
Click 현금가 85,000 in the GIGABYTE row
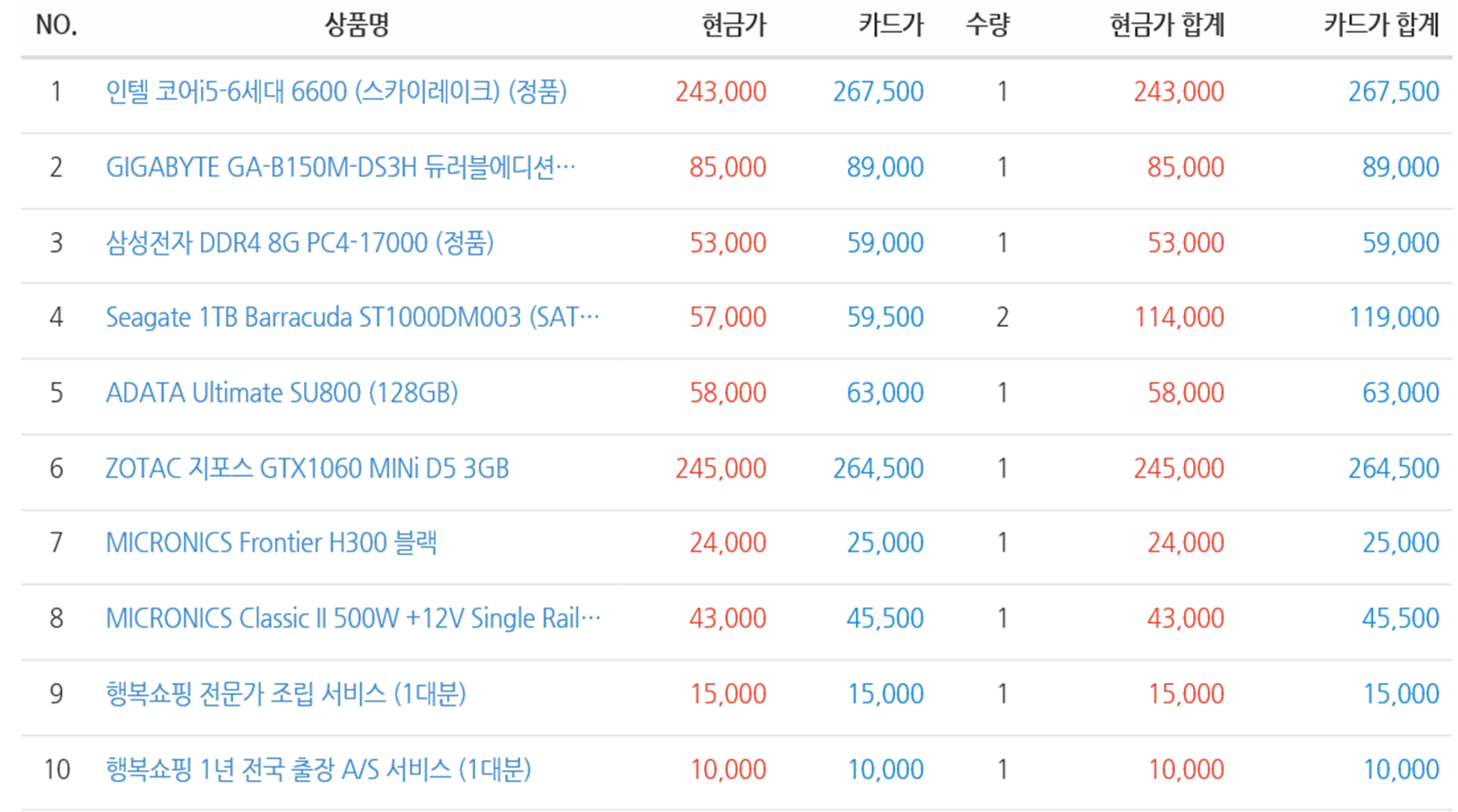coord(728,167)
